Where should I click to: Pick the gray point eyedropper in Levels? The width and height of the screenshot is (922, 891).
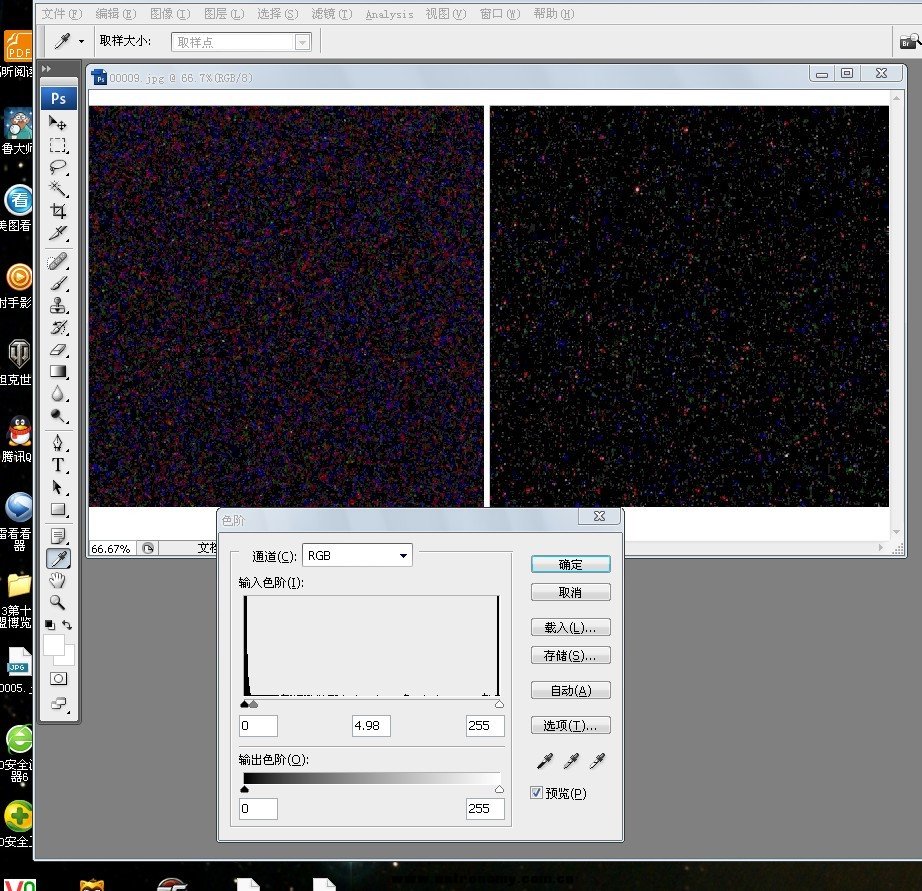pos(570,761)
